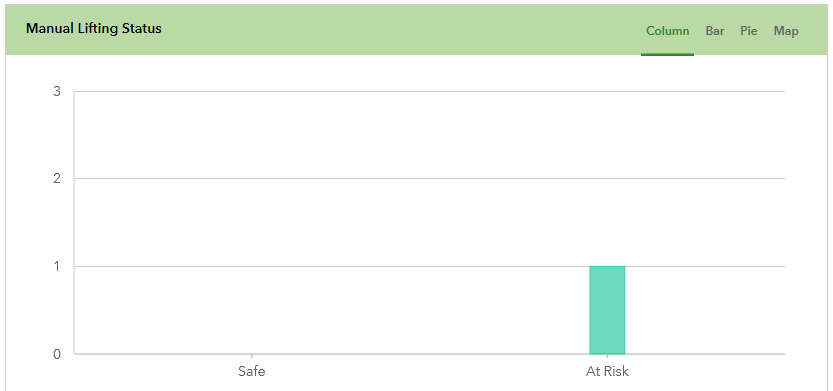
Task: Click the y-axis value 0 label
Action: point(57,354)
